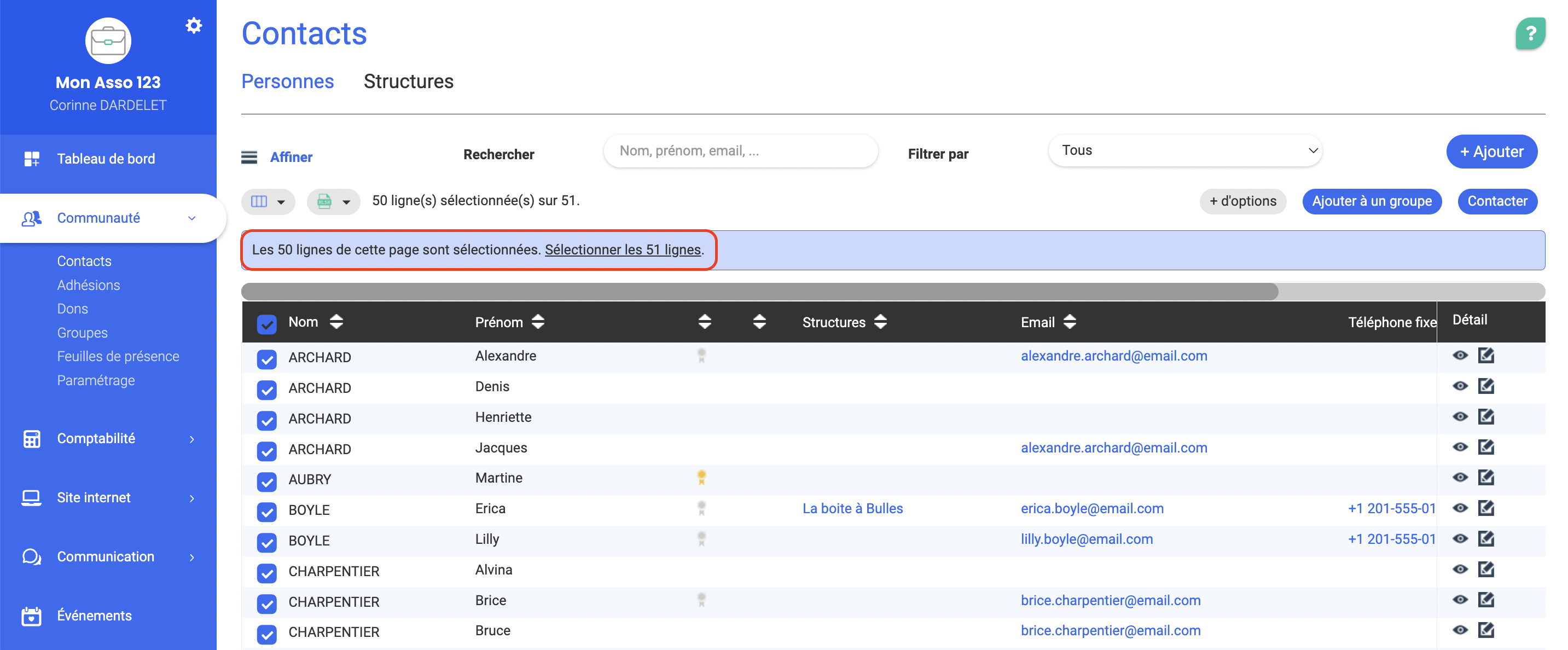The width and height of the screenshot is (1568, 650).
Task: Click the Événements calendar icon
Action: (32, 616)
